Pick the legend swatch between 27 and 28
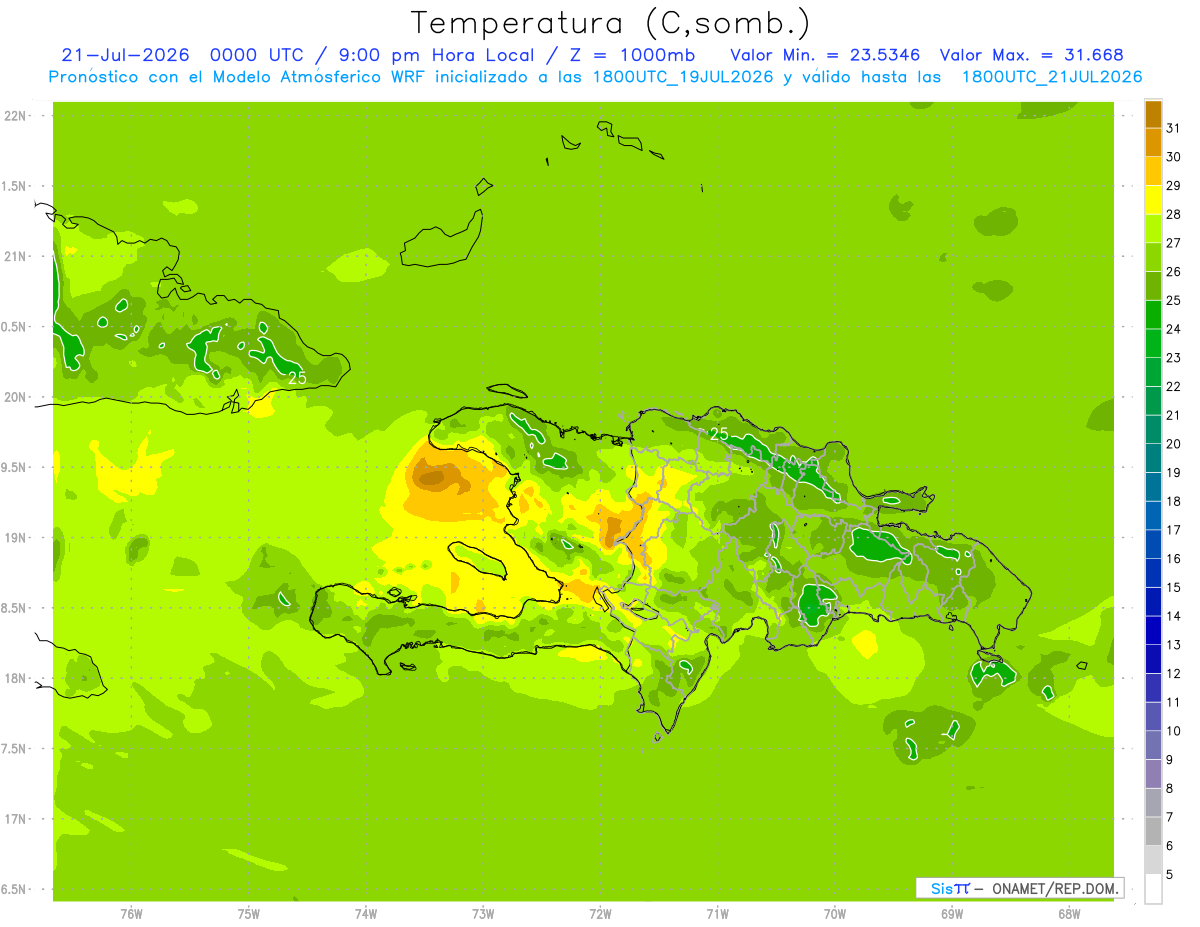1200x927 pixels. point(1153,229)
